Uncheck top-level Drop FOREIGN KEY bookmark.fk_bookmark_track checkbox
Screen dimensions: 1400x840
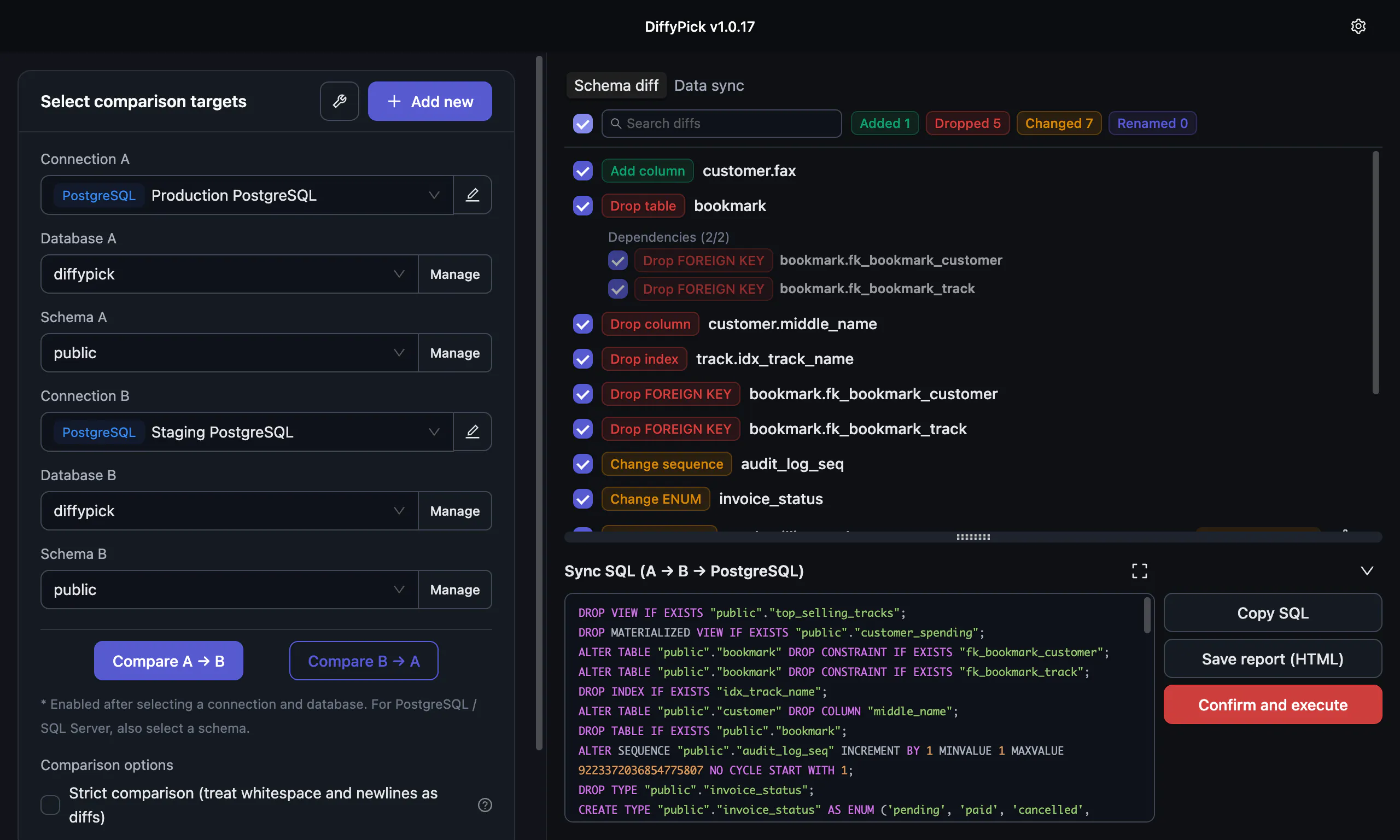pyautogui.click(x=583, y=429)
